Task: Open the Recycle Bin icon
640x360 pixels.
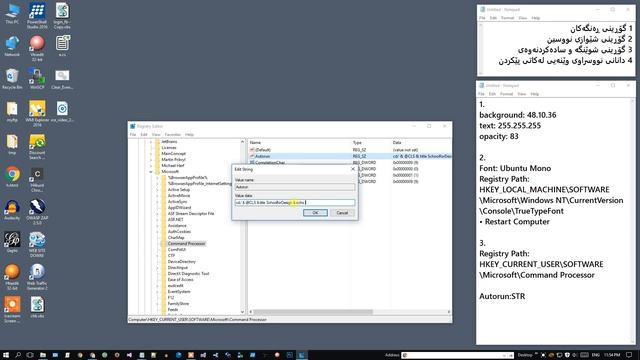Action: coord(12,79)
